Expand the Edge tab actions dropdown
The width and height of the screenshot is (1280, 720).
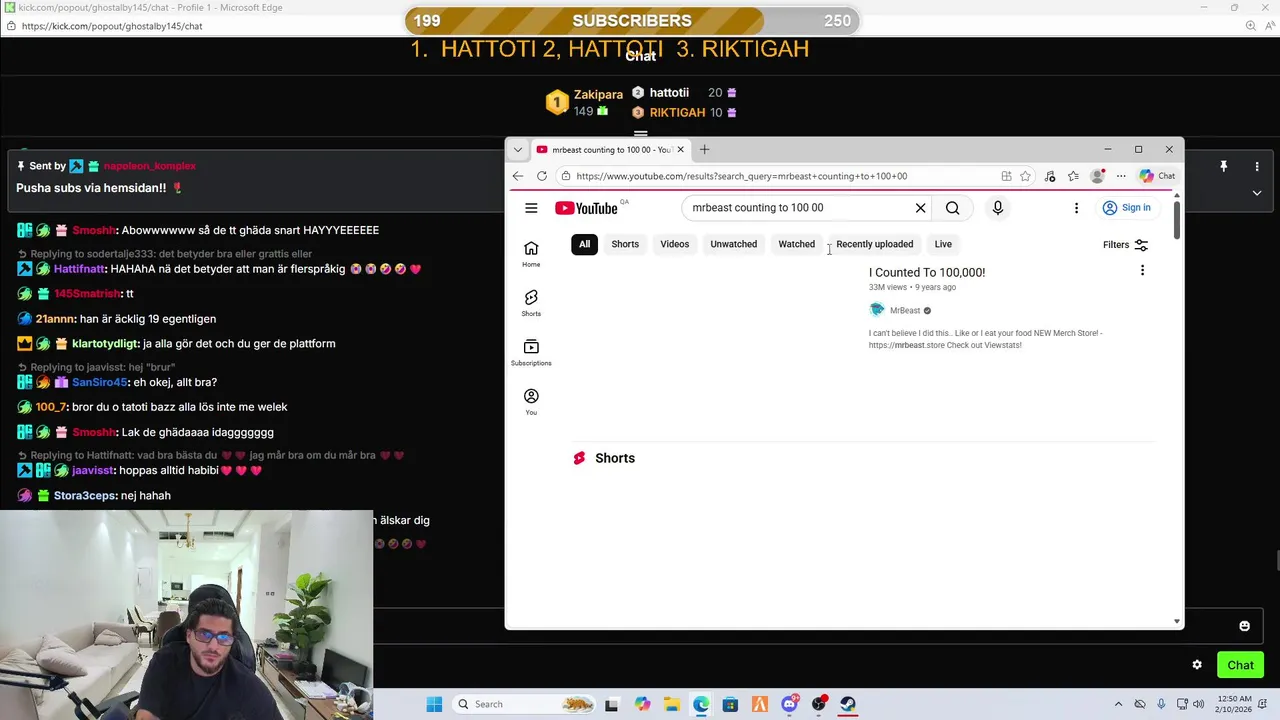pos(517,150)
